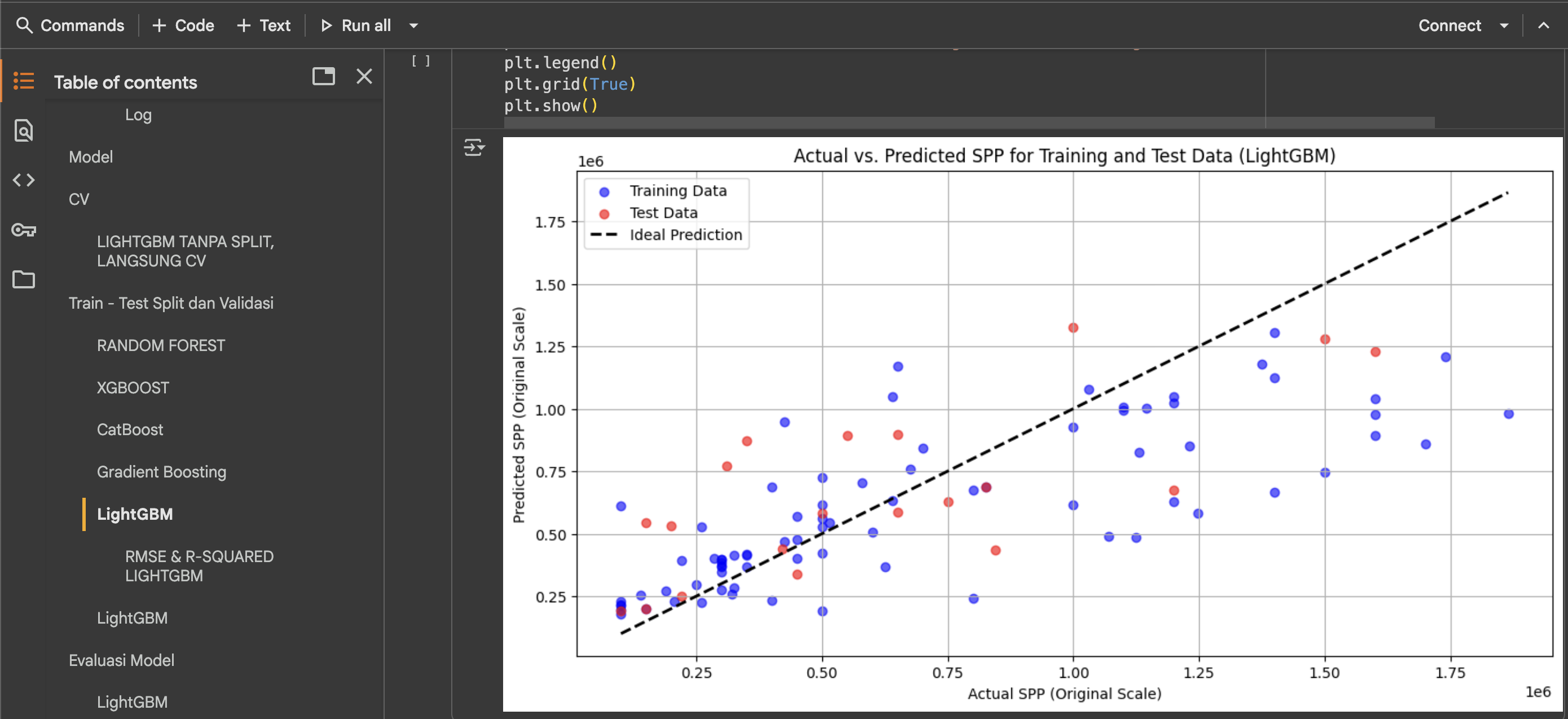1568x719 pixels.
Task: Close the Table of contents panel
Action: click(364, 77)
